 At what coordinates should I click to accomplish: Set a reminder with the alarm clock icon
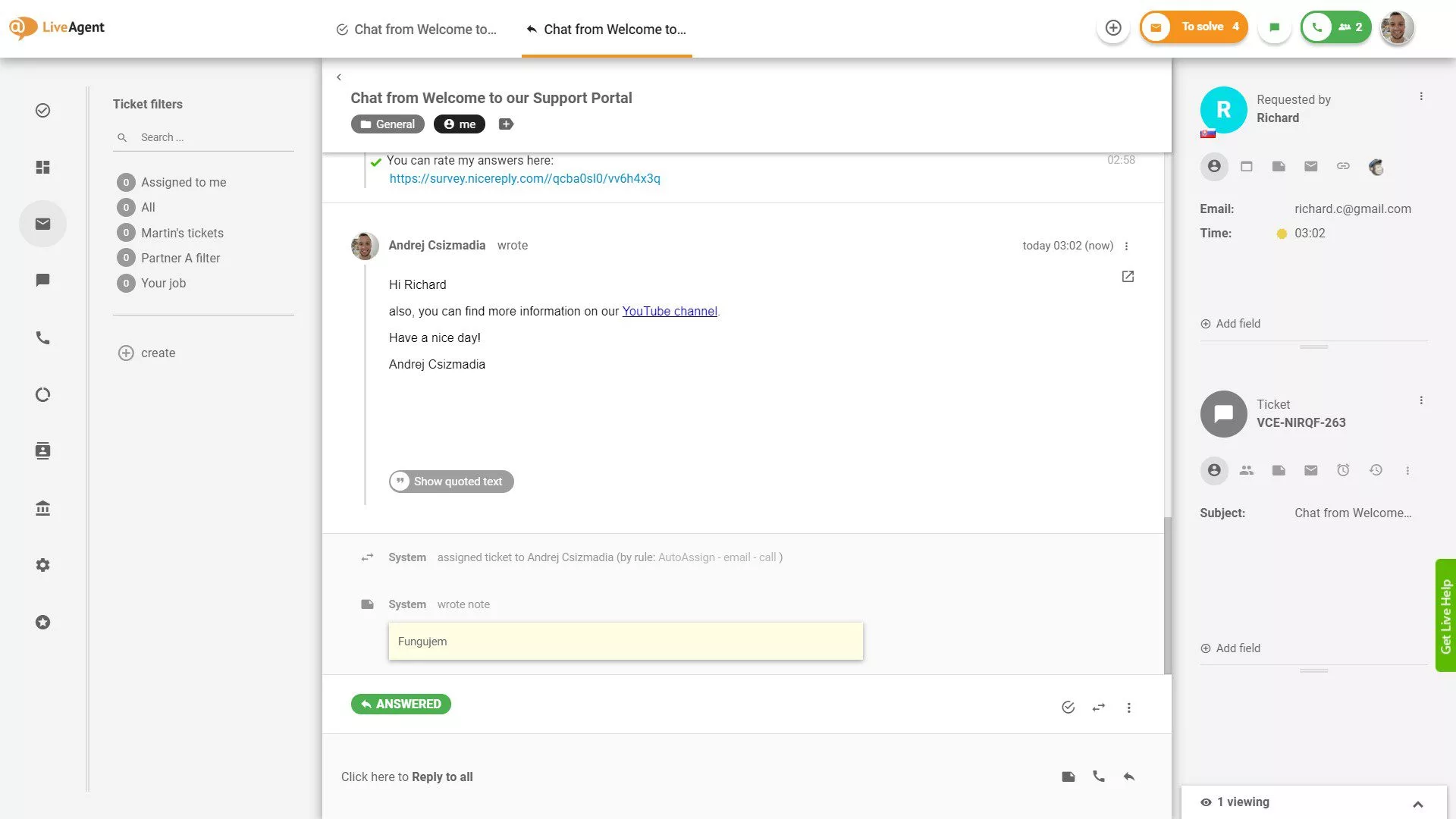coord(1343,470)
